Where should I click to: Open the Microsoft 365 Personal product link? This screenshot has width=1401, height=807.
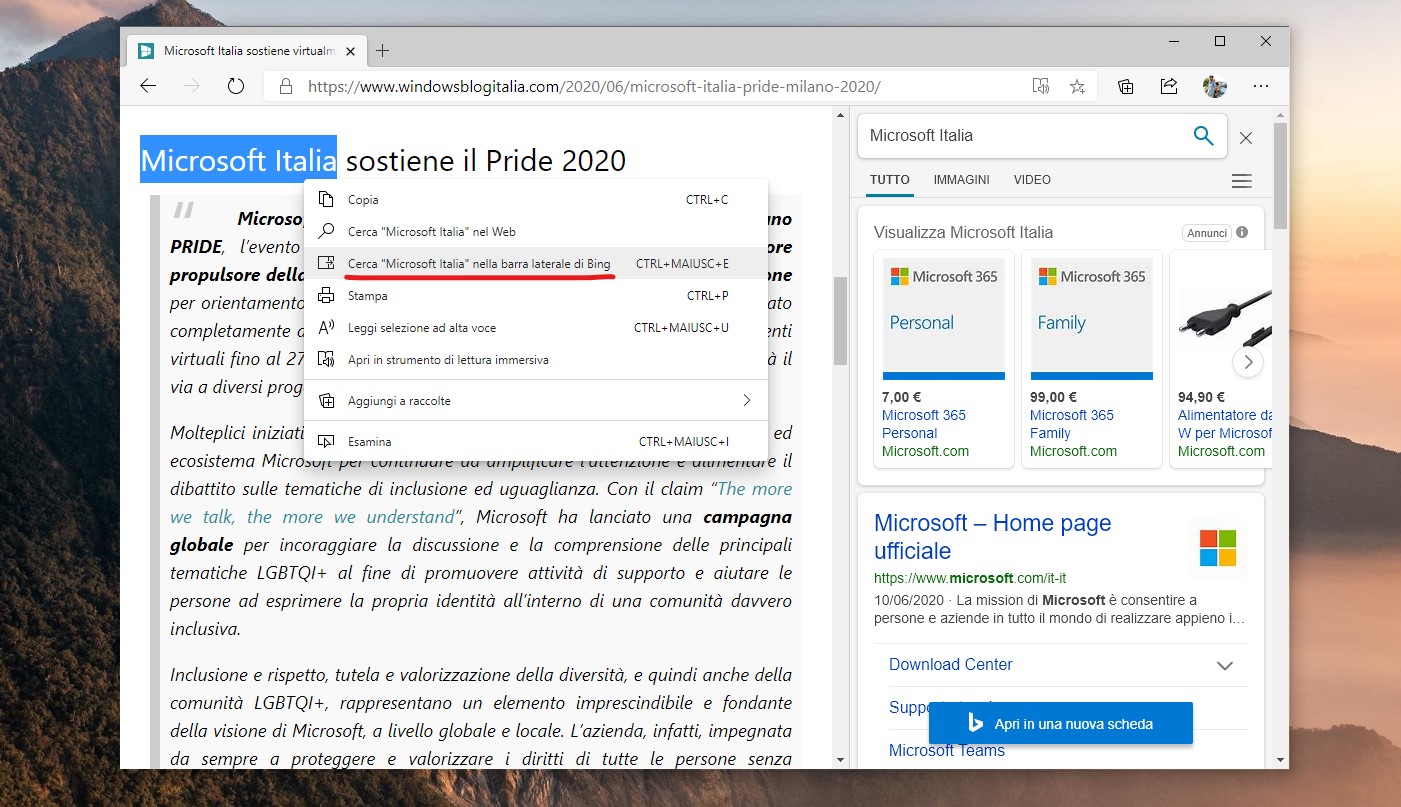pyautogui.click(x=923, y=424)
